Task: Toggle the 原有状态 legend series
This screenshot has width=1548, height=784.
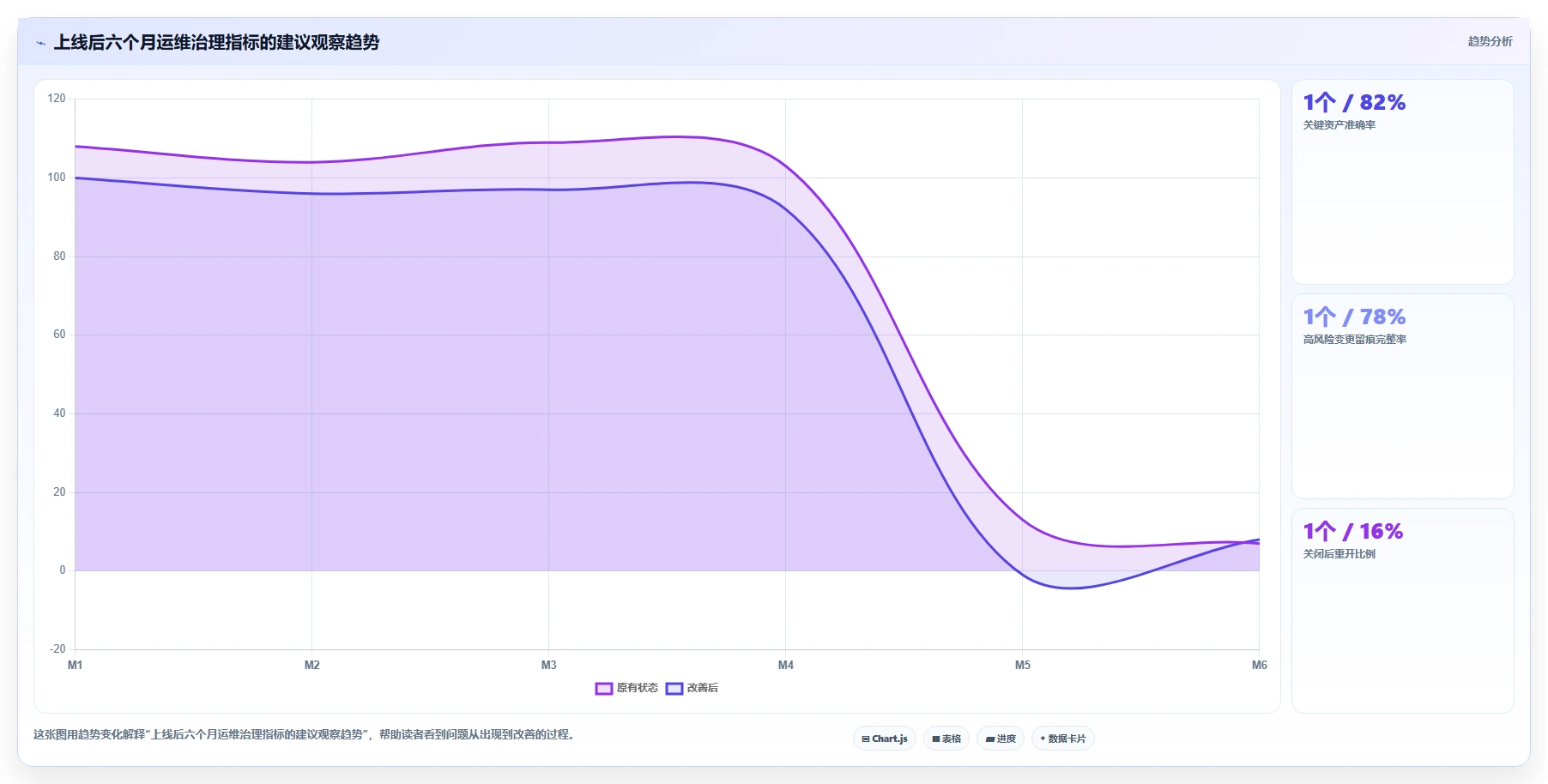Action: point(626,688)
